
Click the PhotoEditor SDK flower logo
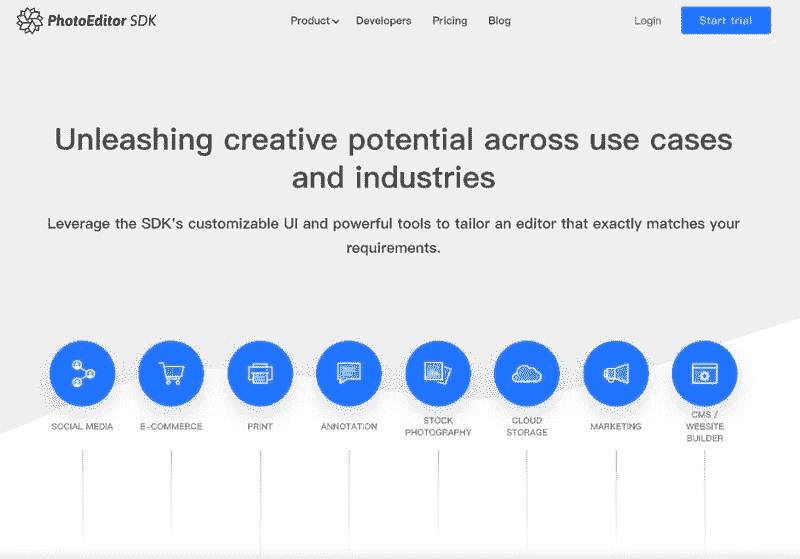(31, 21)
